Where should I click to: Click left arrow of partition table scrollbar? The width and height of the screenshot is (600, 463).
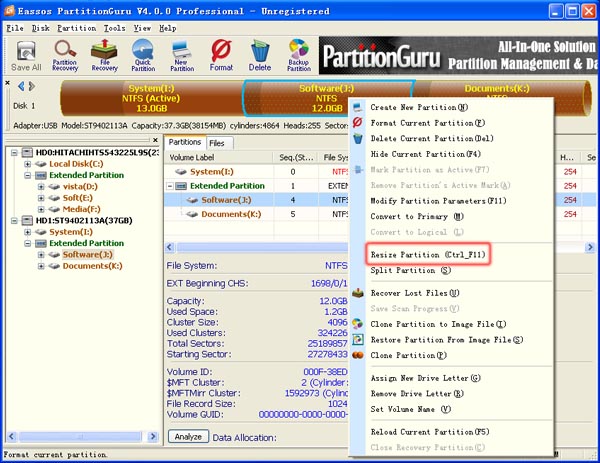(170, 248)
